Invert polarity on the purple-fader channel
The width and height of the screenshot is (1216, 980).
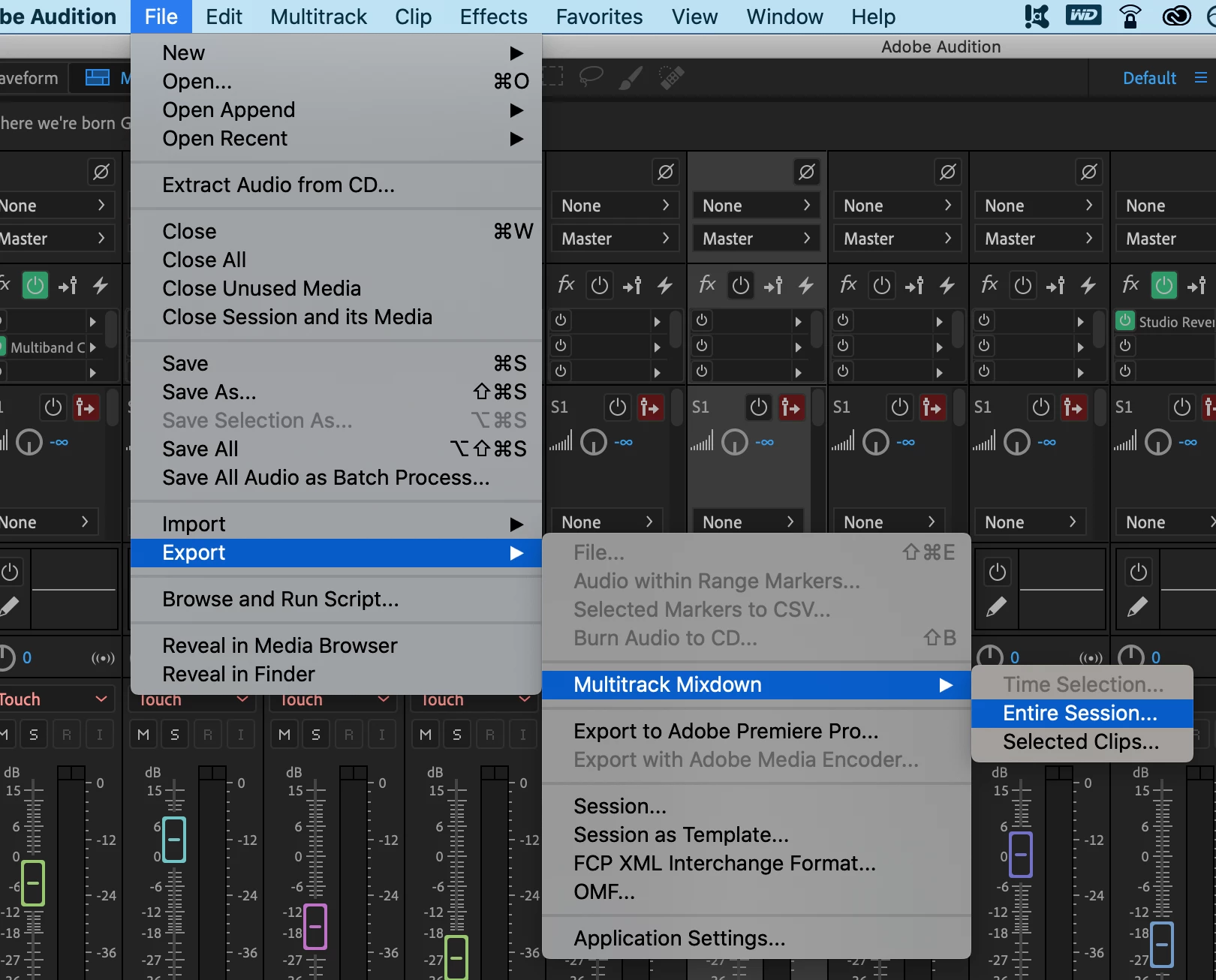[1088, 172]
